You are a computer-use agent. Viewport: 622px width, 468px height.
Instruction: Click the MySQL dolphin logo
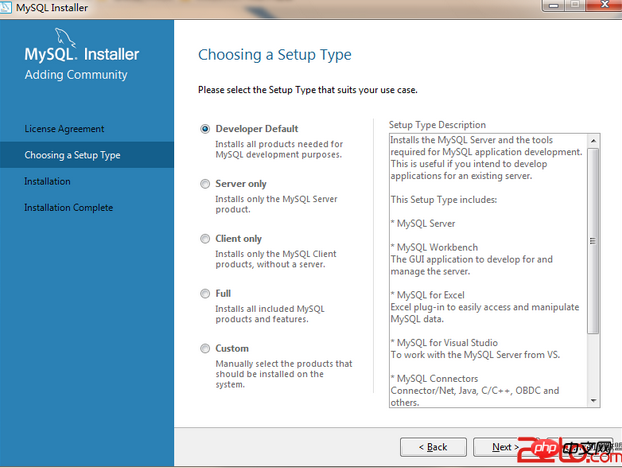point(65,37)
